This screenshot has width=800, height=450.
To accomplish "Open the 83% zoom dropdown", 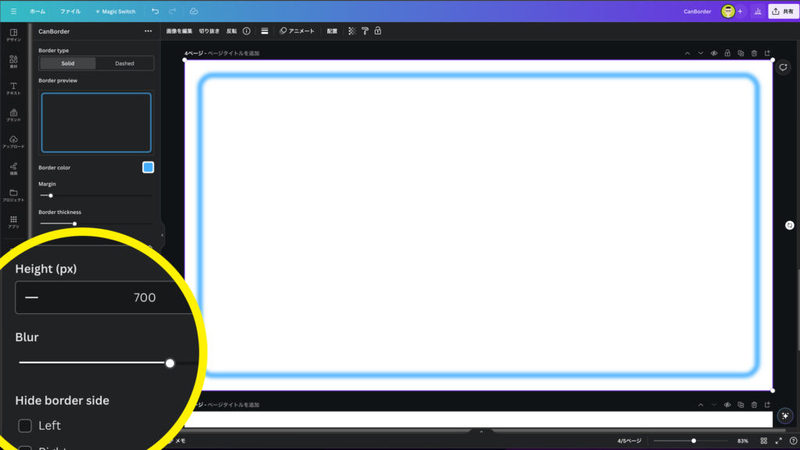I will 742,441.
